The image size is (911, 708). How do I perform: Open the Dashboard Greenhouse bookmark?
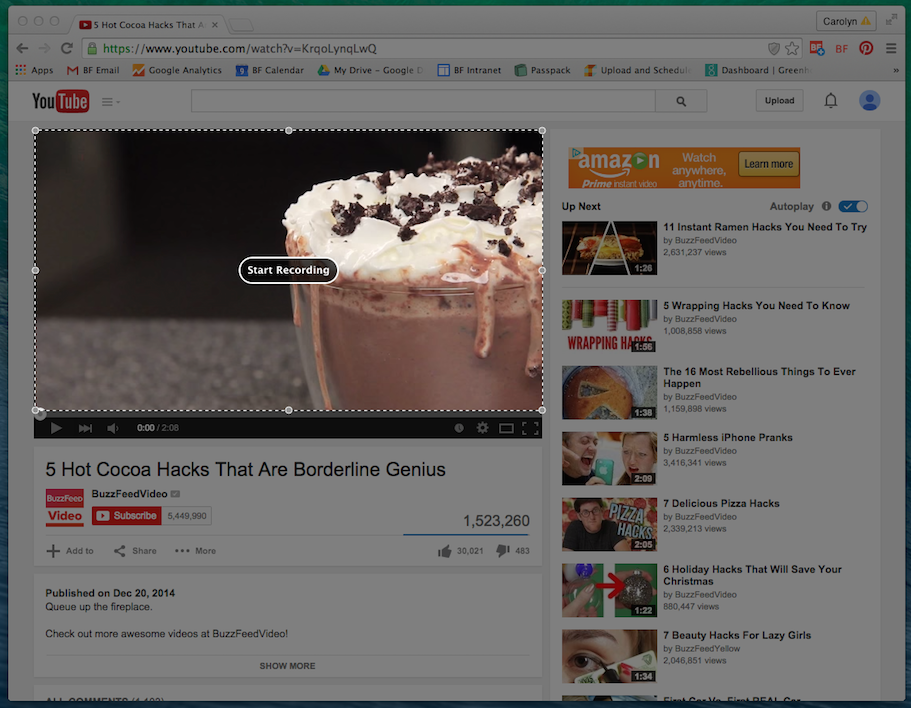[x=757, y=70]
